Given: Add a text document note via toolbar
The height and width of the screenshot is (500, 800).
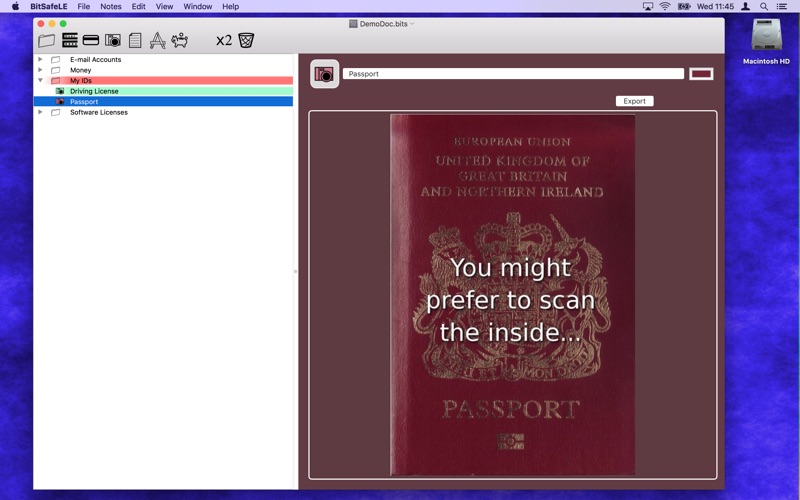Looking at the screenshot, I should (135, 40).
